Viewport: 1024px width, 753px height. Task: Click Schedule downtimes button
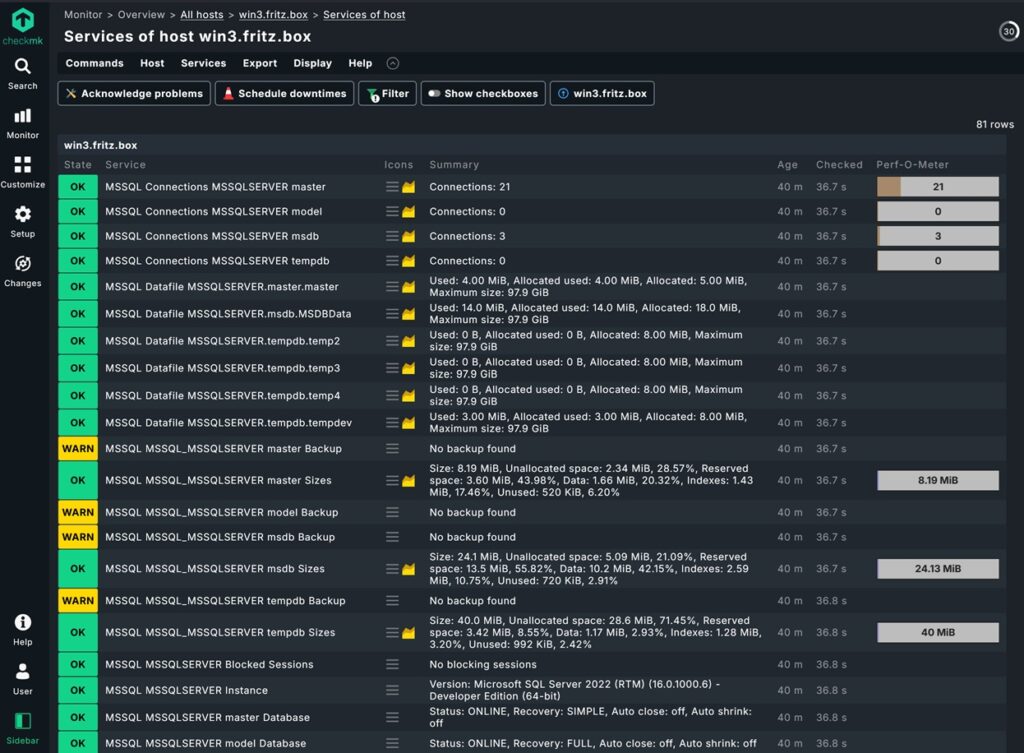point(284,93)
